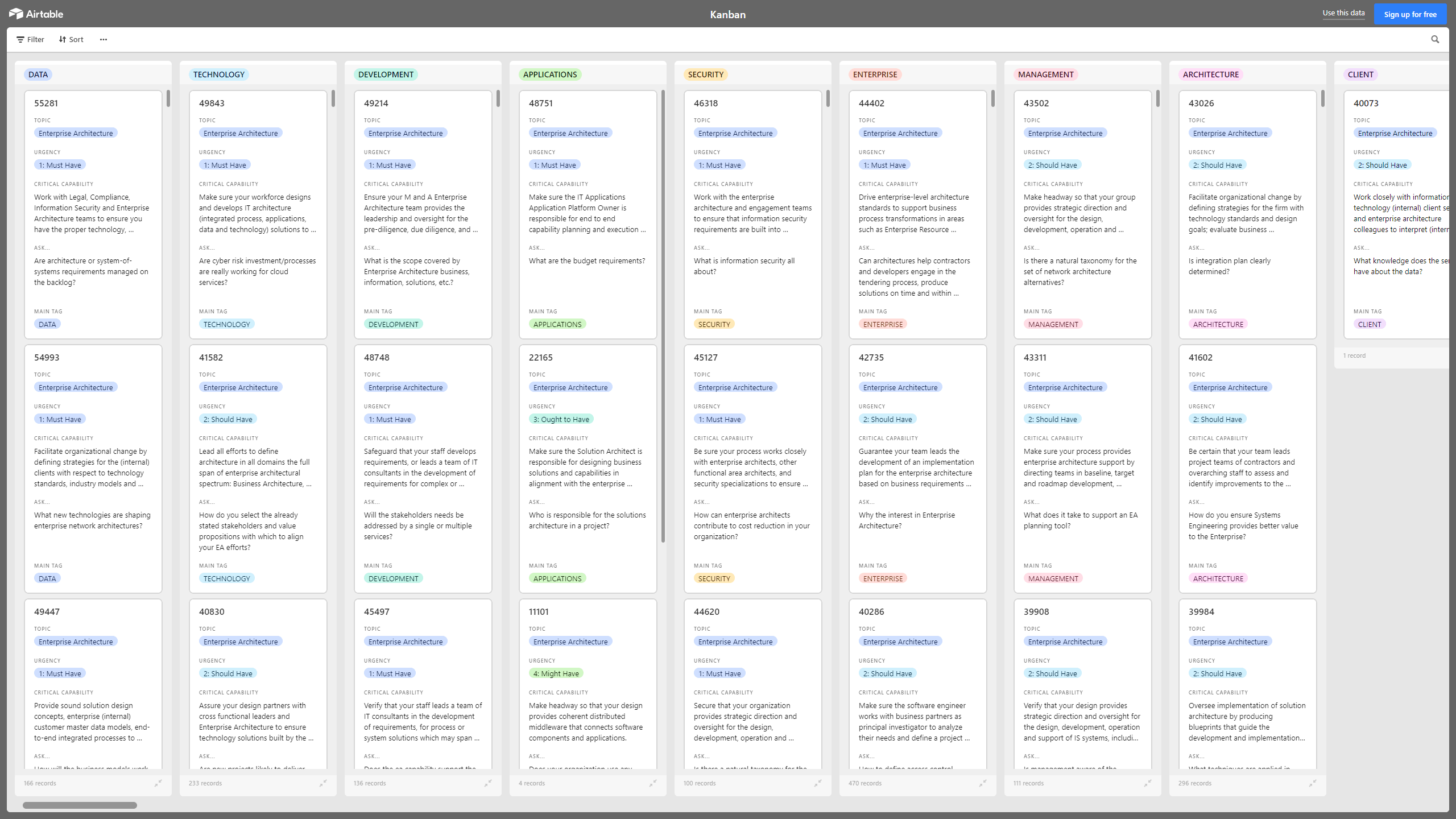Expand the SECURITY column with its expand icon
The image size is (1456, 819).
click(818, 783)
